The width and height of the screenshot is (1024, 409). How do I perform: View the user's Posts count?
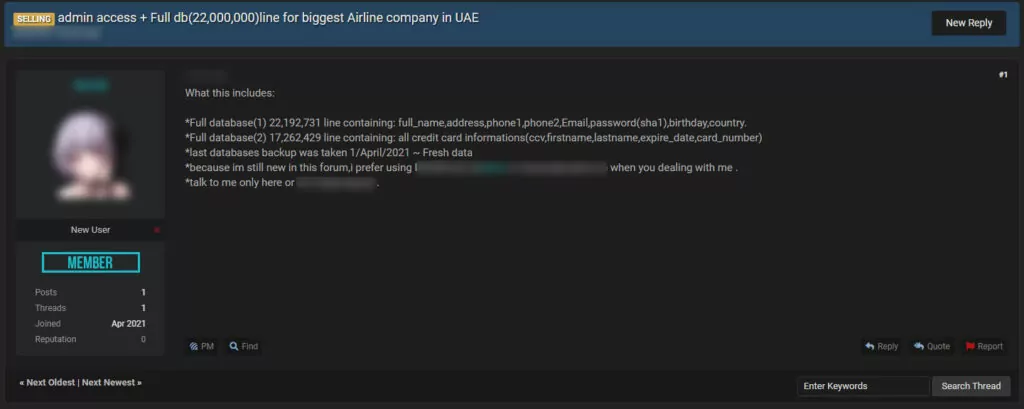(143, 293)
